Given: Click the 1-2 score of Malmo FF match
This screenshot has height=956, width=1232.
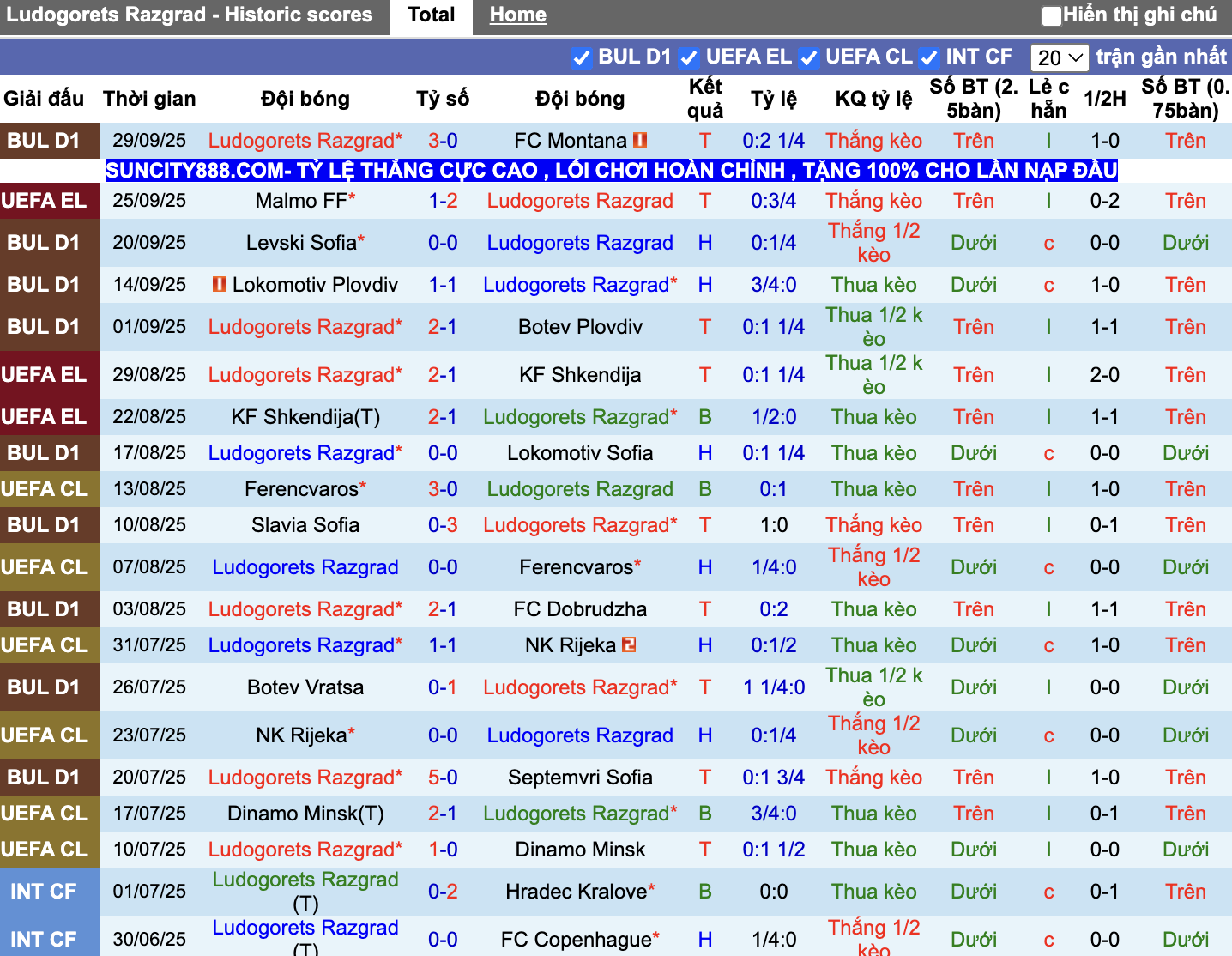Looking at the screenshot, I should (x=443, y=200).
